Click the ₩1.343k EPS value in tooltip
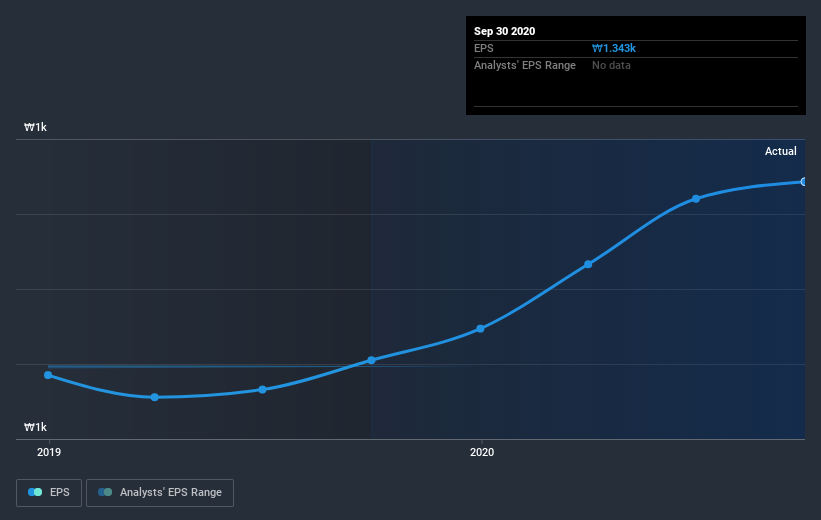This screenshot has width=821, height=520. coord(614,48)
